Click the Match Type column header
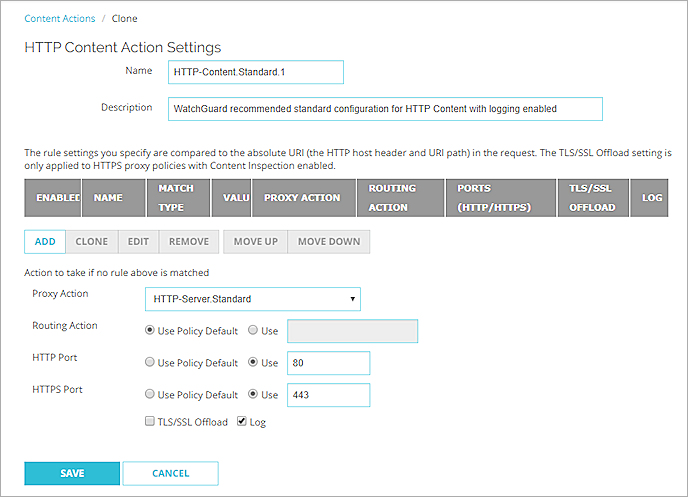 [179, 197]
